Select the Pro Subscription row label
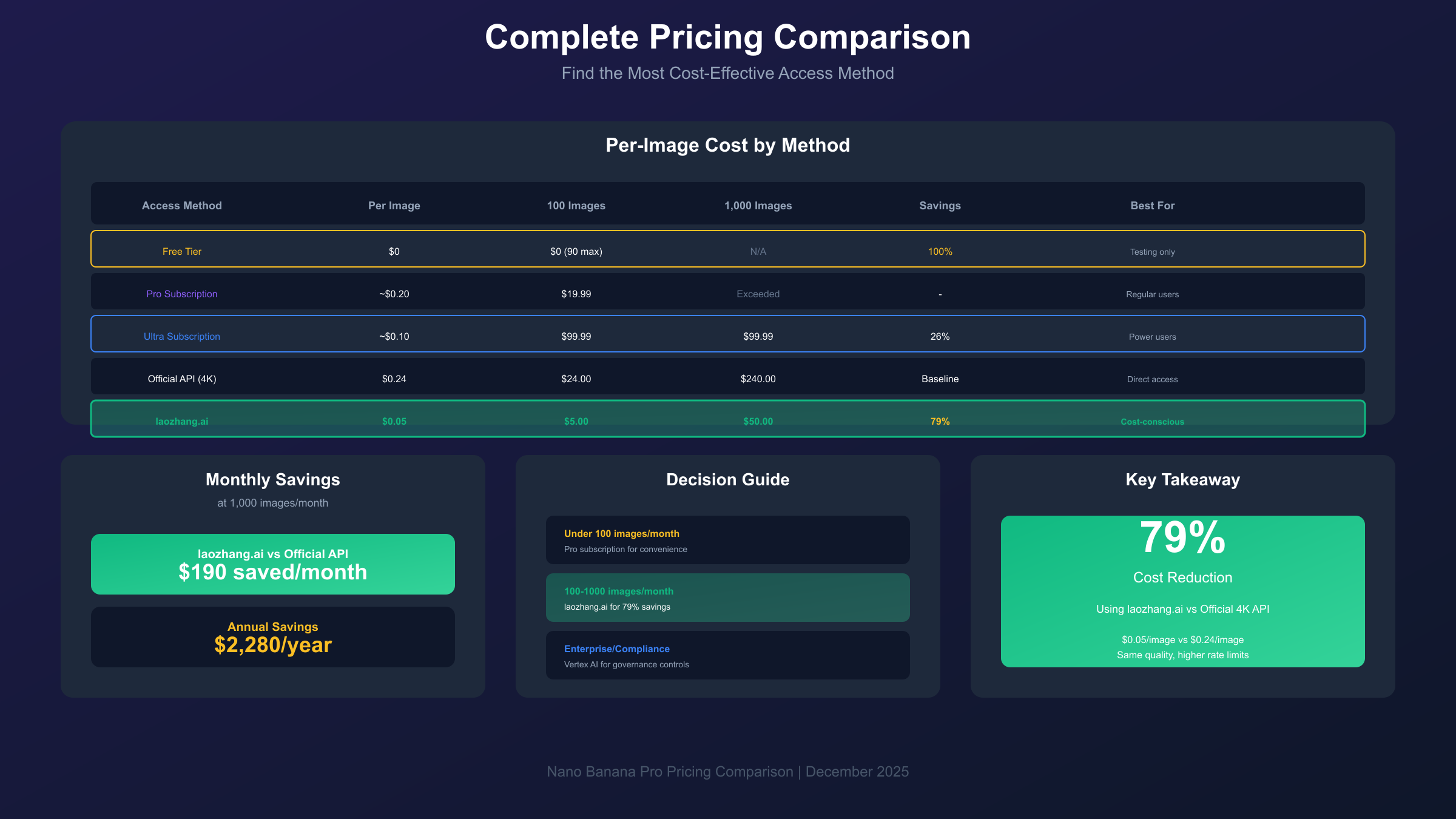Viewport: 1456px width, 819px height. [181, 294]
